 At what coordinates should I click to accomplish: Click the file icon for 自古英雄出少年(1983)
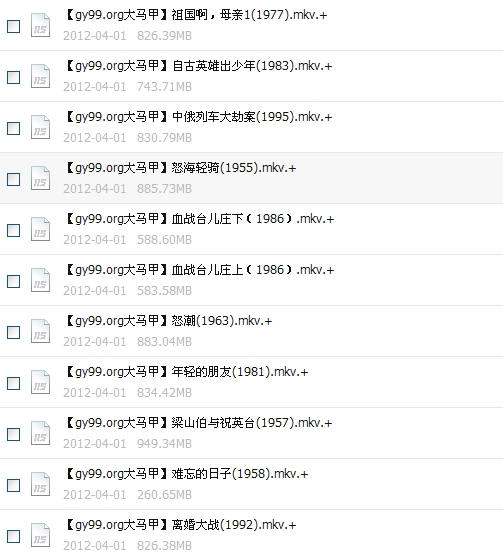(x=40, y=76)
